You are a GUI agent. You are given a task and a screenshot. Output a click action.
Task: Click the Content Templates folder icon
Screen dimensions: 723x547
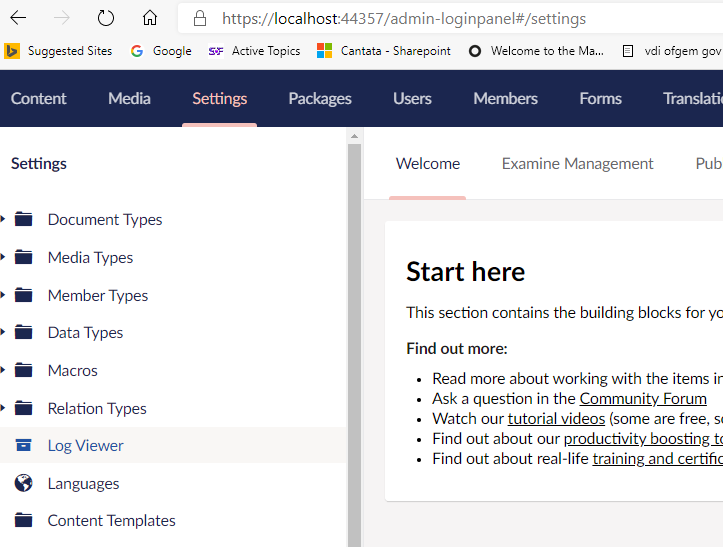click(24, 520)
